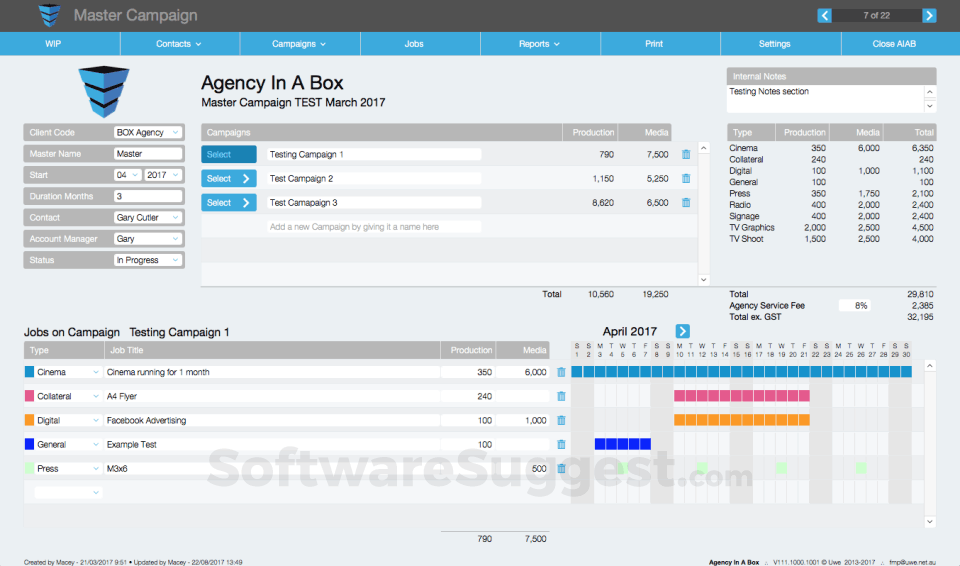Open the Contact dropdown
The width and height of the screenshot is (960, 566).
148,217
